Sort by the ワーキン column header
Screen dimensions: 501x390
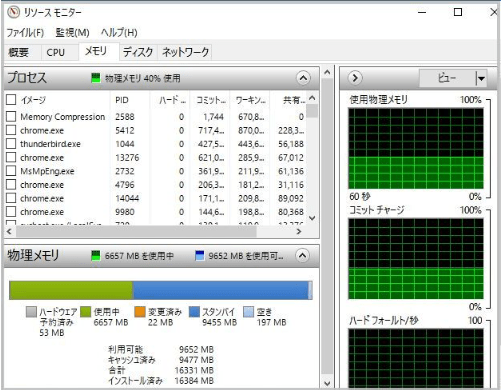pyautogui.click(x=250, y=100)
